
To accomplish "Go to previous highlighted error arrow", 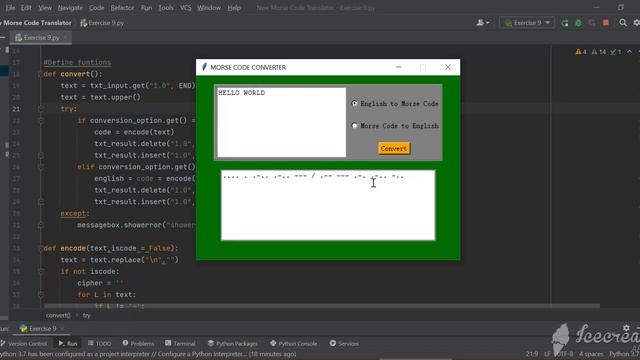I will point(629,52).
